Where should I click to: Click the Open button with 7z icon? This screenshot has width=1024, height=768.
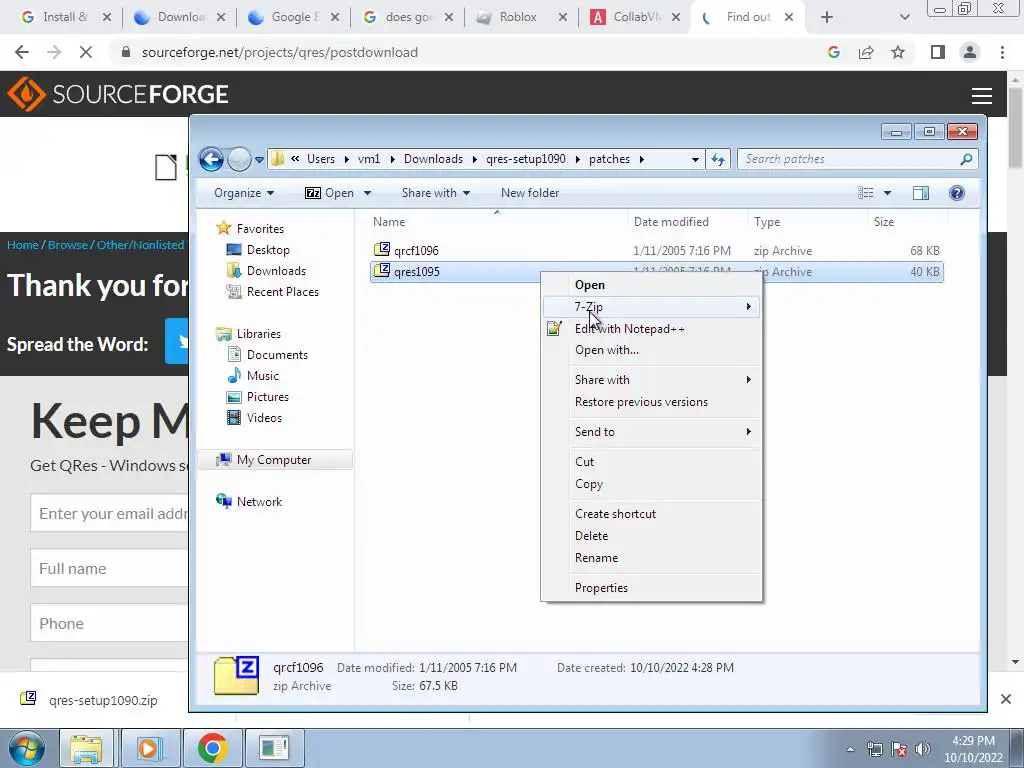pos(330,193)
